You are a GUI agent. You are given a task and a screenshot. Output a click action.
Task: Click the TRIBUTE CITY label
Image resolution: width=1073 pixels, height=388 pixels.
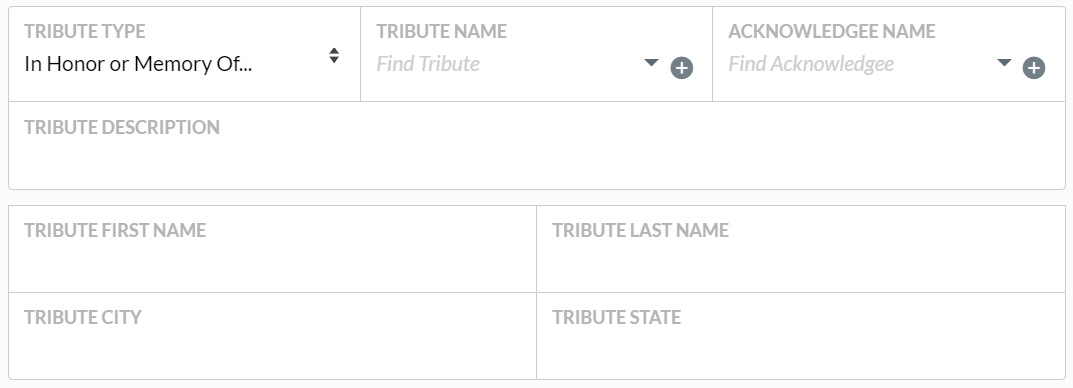(83, 318)
